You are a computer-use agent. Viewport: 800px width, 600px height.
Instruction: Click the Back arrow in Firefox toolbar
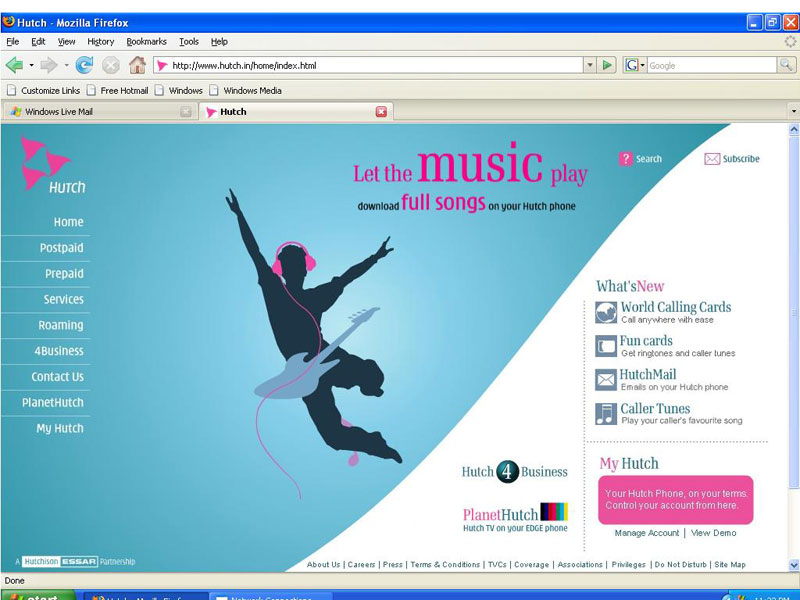(14, 65)
